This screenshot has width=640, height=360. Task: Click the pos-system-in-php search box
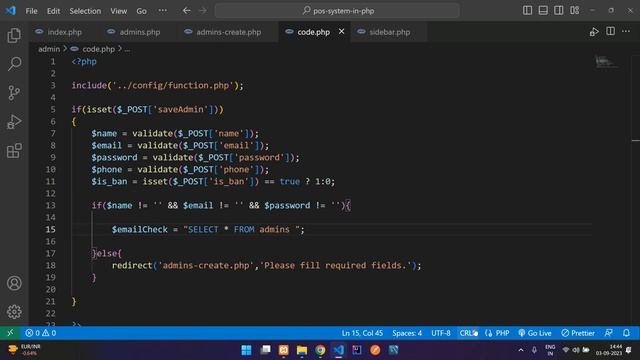click(x=337, y=11)
